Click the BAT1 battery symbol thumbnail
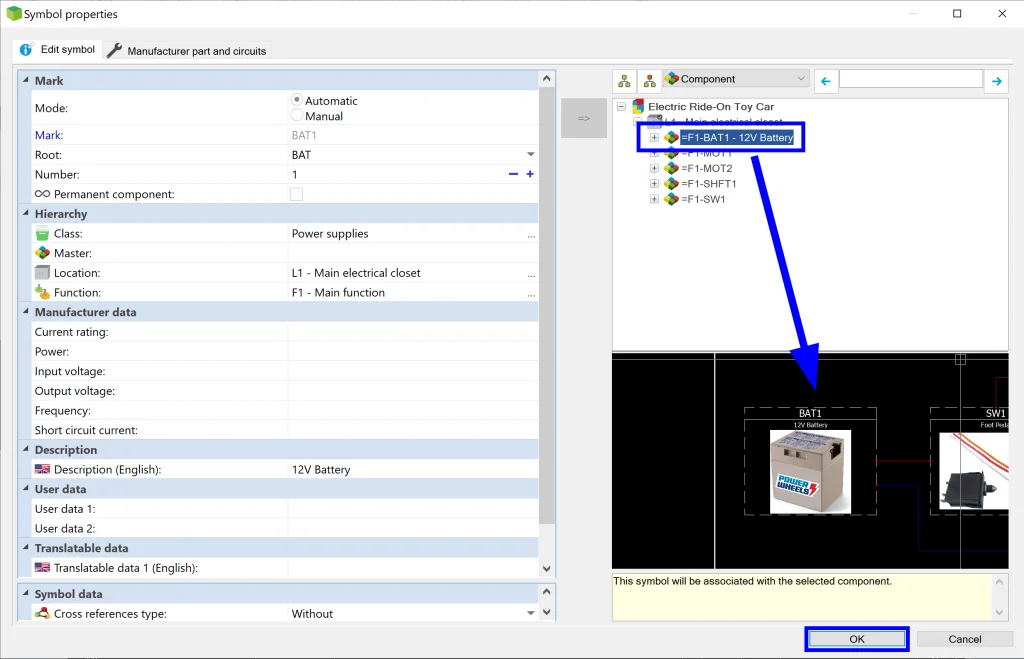This screenshot has height=659, width=1024. [x=810, y=471]
